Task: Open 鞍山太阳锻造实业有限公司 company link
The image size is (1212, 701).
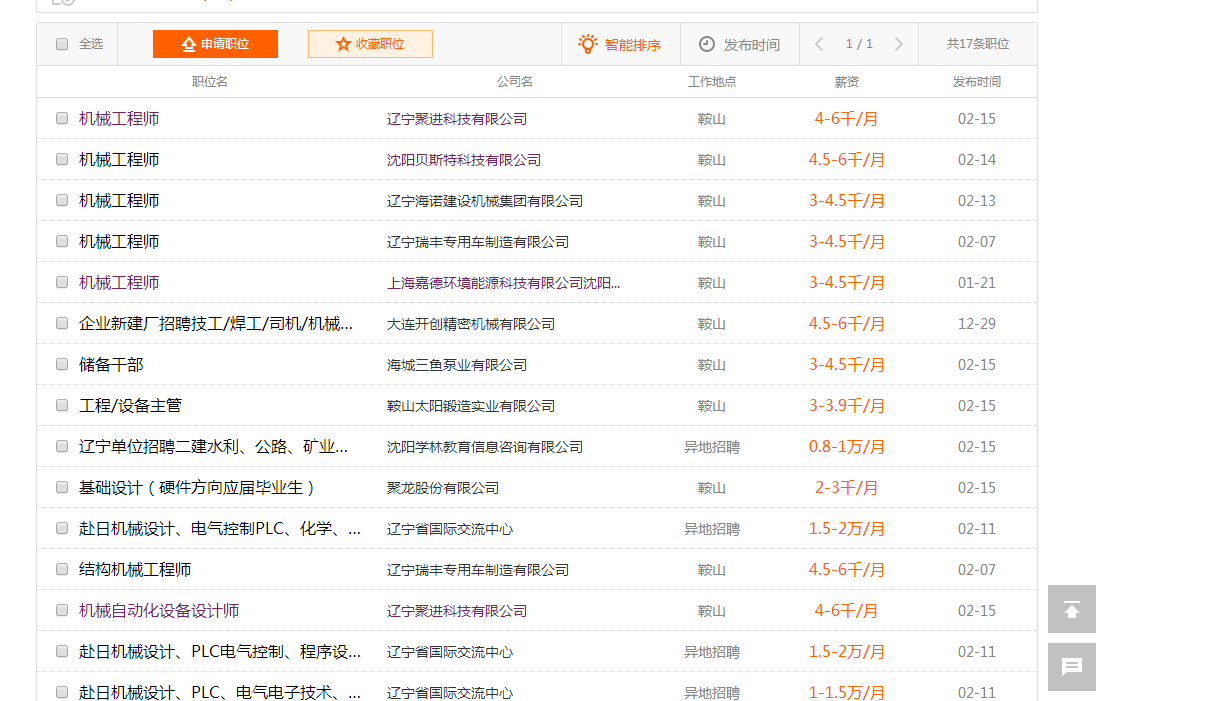Action: click(471, 406)
